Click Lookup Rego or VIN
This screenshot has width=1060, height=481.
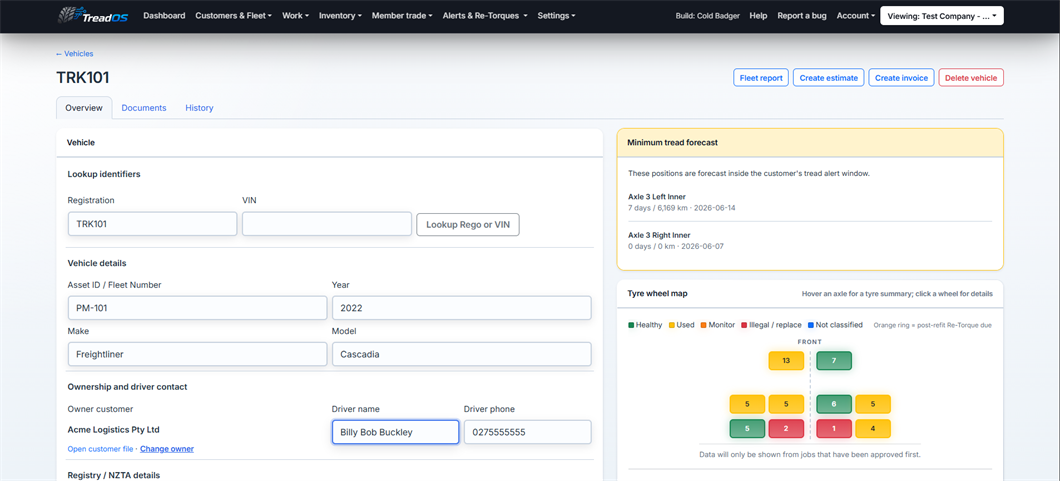468,224
